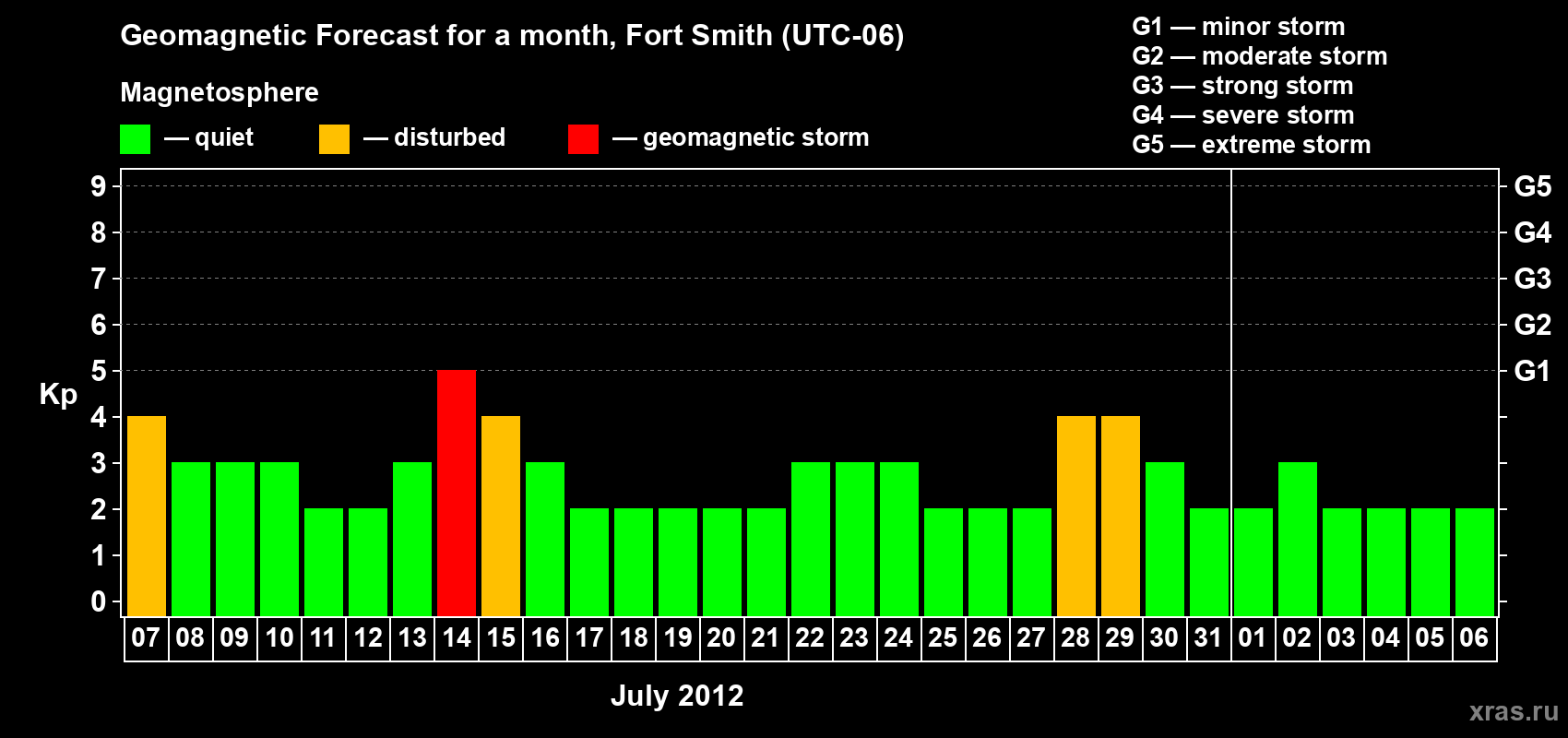Click date label 24 on the axis
The width and height of the screenshot is (1568, 738).
(x=898, y=637)
